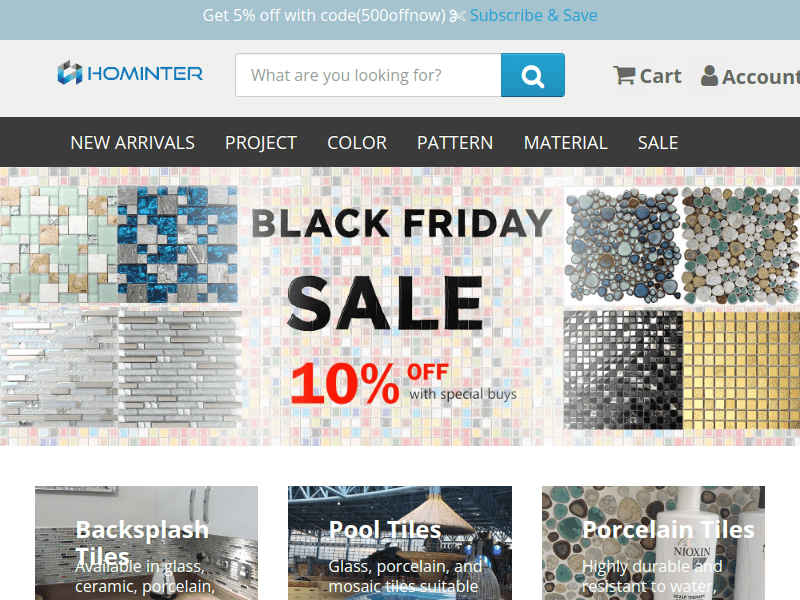Screen dimensions: 800x600
Task: Open the NEW ARRIVALS menu
Action: (x=133, y=142)
